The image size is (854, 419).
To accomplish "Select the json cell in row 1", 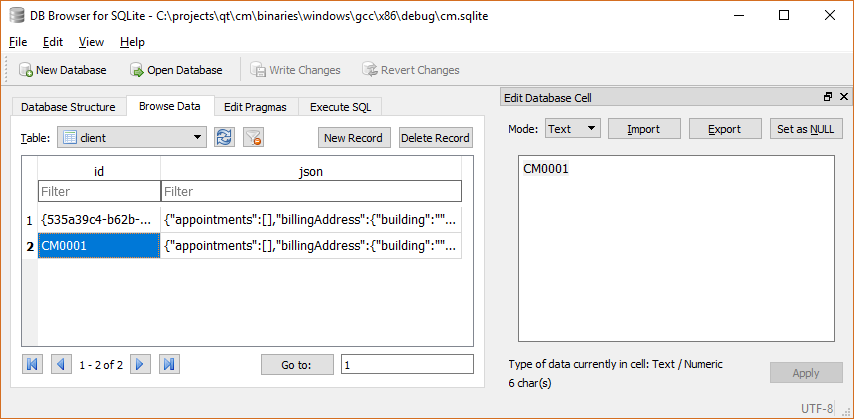I will pos(312,220).
